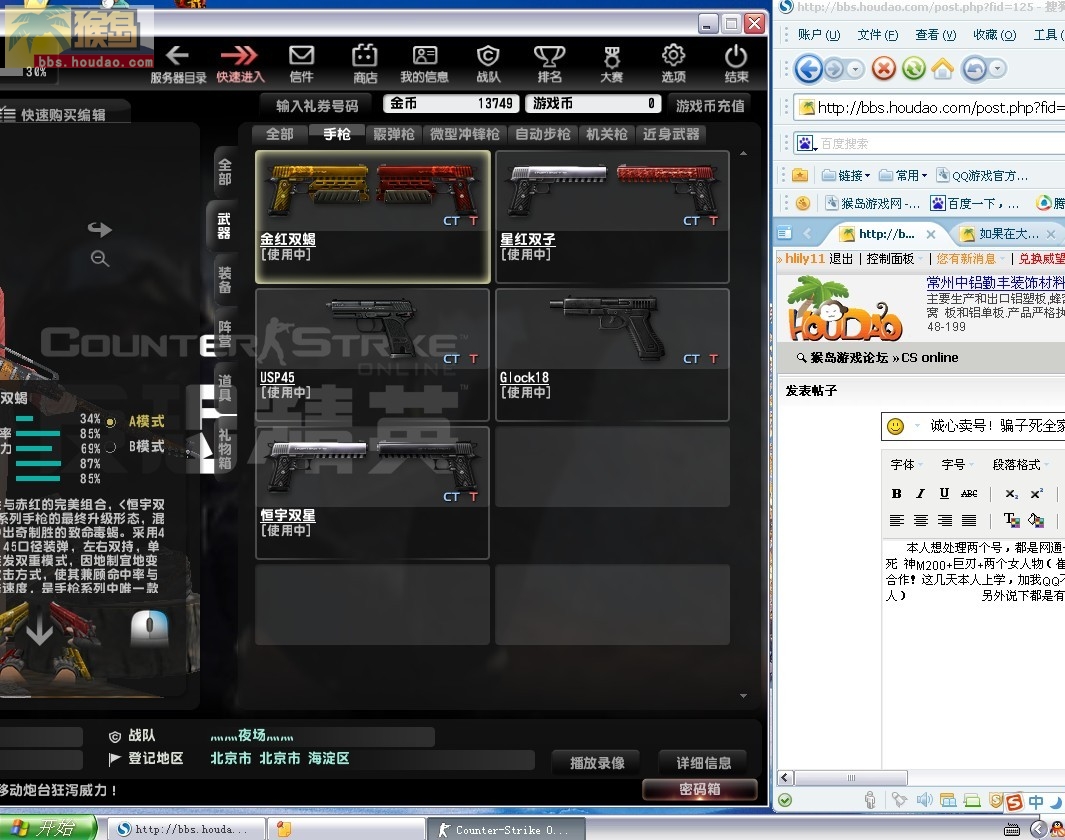
Task: Open the 信件 mail icon
Action: pyautogui.click(x=301, y=64)
